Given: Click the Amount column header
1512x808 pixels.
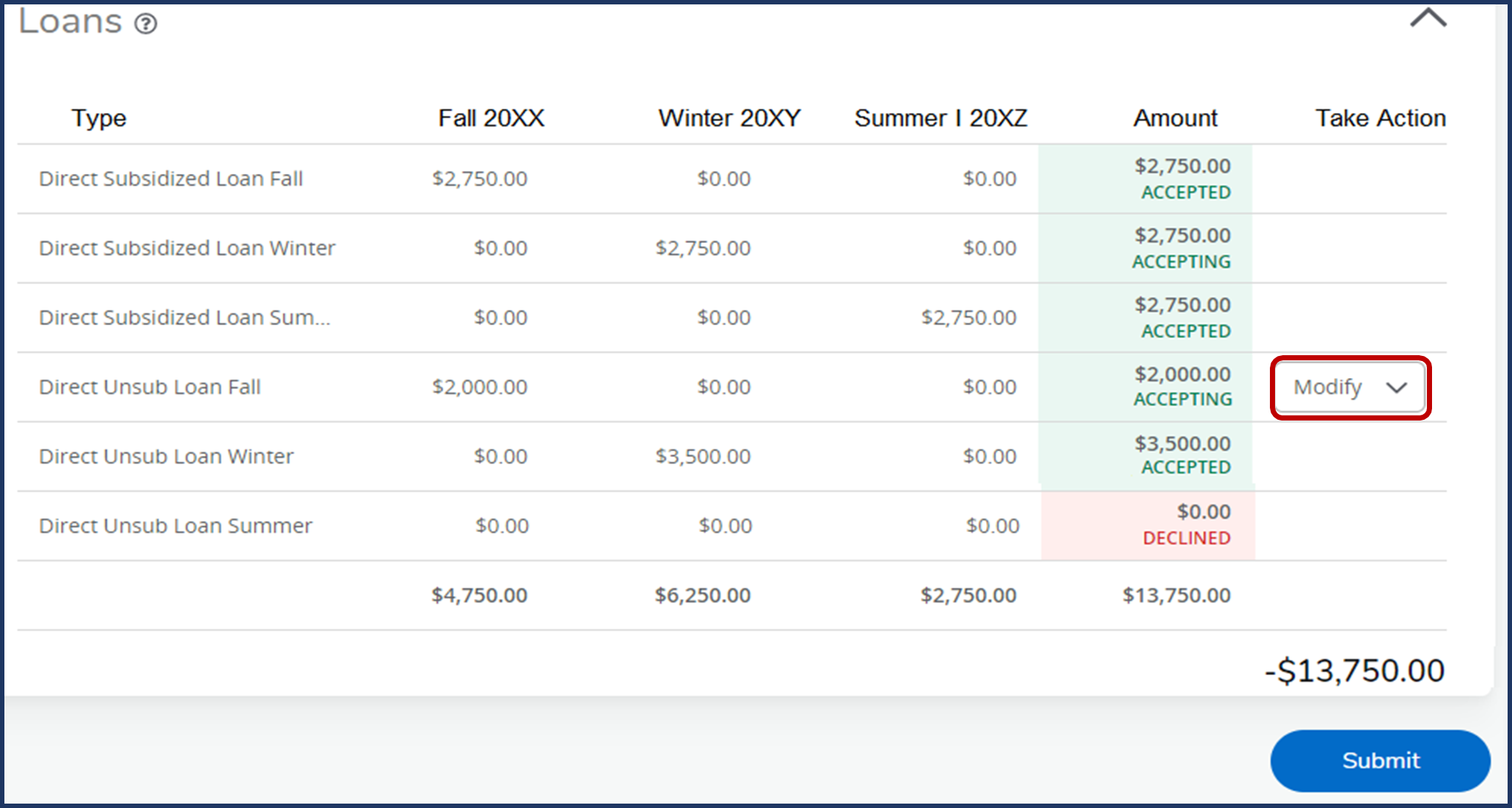Looking at the screenshot, I should coord(1175,118).
